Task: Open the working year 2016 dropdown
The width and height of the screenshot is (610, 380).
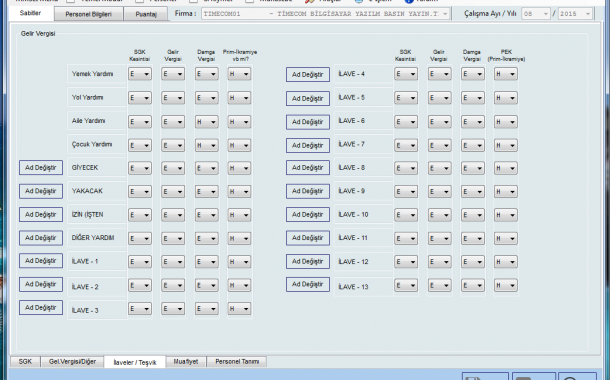Action: (575, 14)
